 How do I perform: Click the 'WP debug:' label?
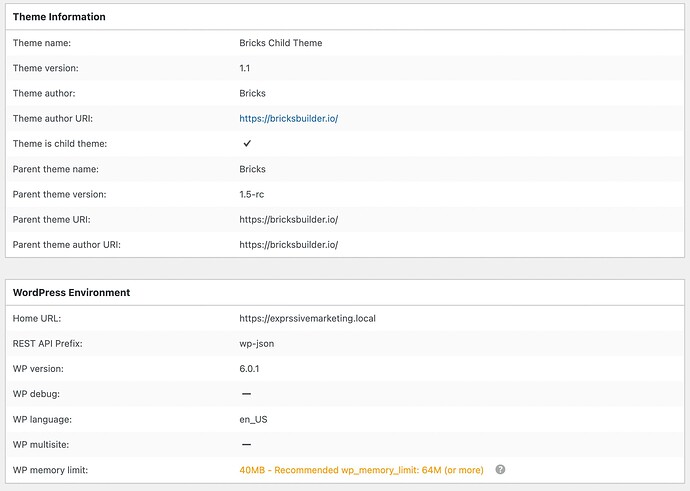pos(36,394)
